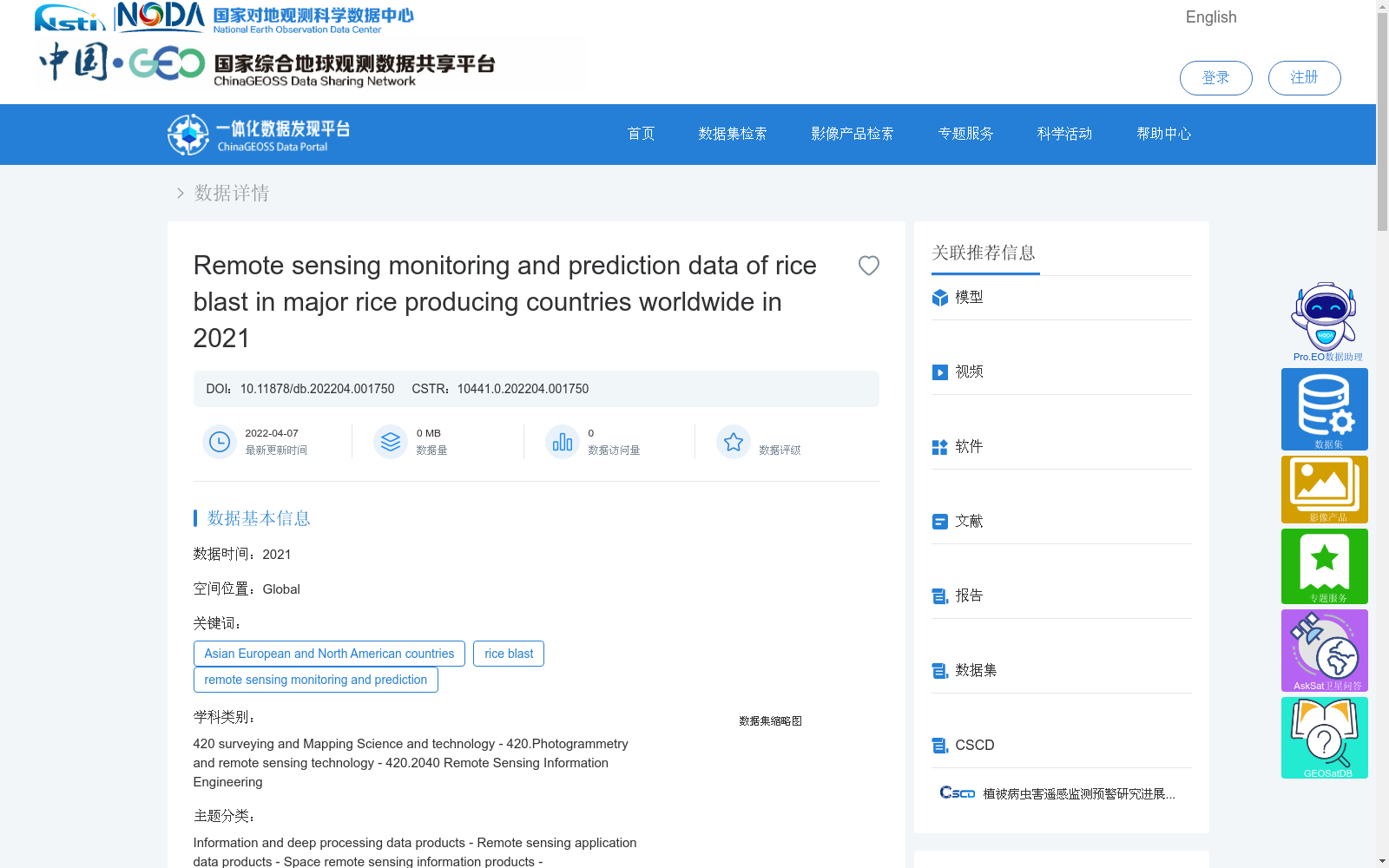The height and width of the screenshot is (868, 1389).
Task: Open 专题服务 navigation item
Action: tap(965, 134)
